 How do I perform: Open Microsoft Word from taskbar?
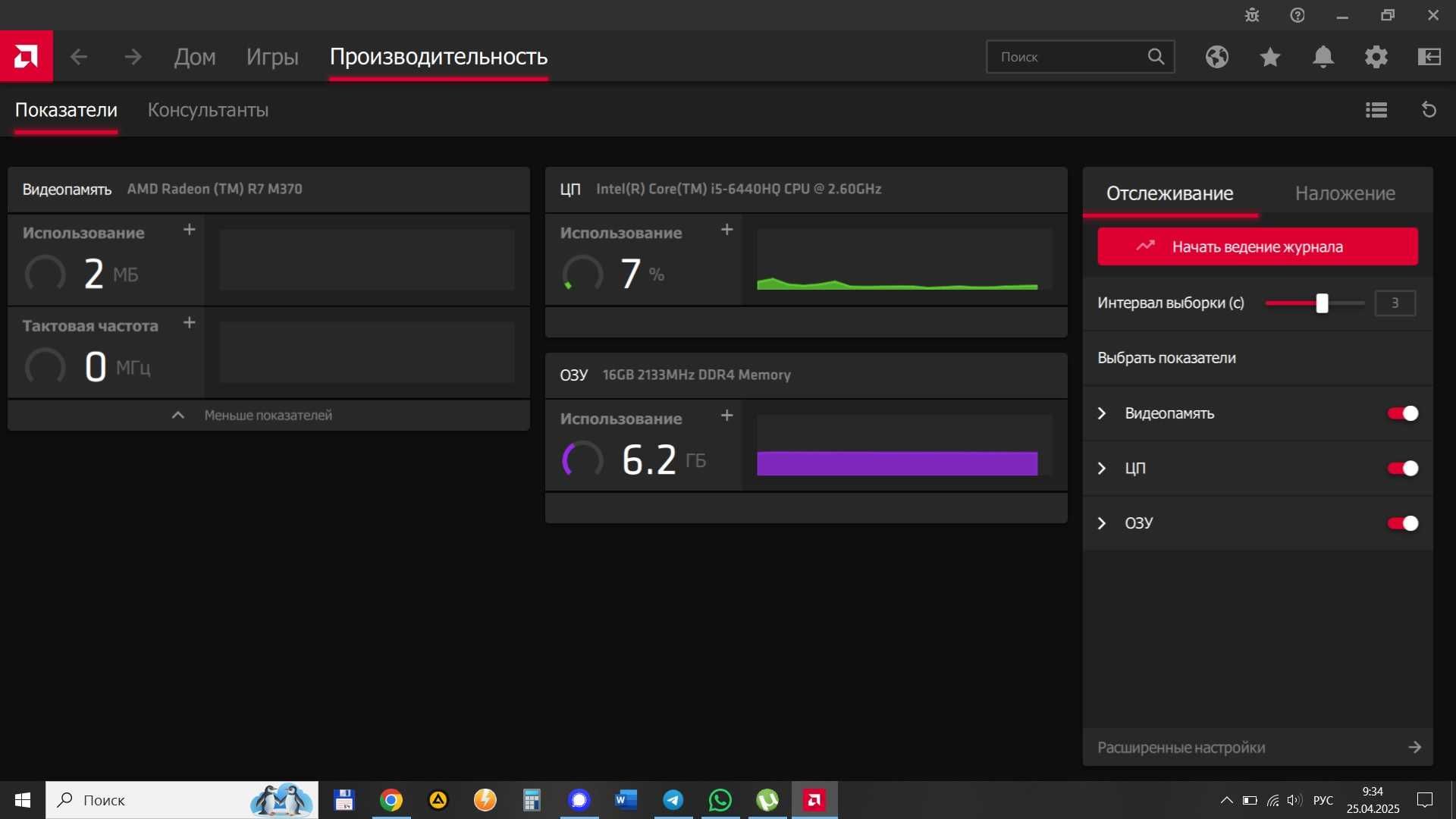(626, 800)
